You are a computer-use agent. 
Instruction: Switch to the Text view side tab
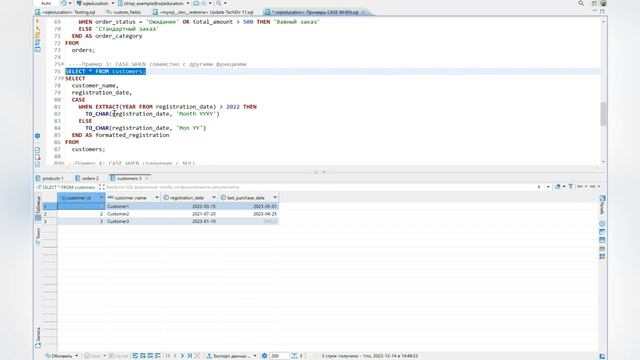click(38, 236)
